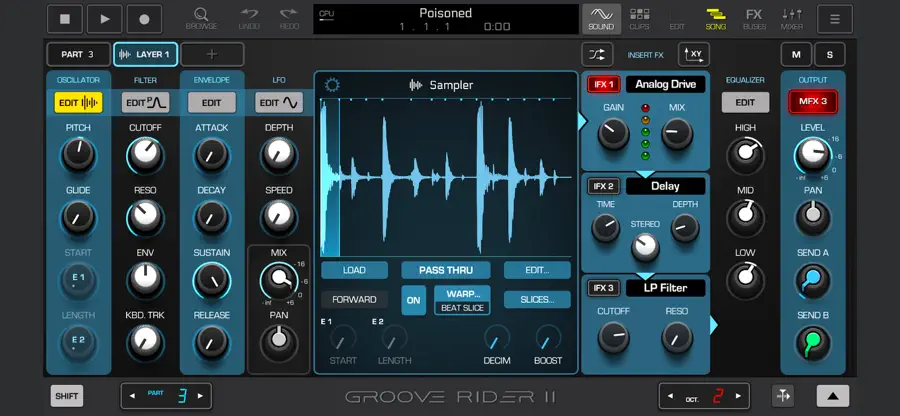Open the Slices... button
The image size is (900, 416).
537,300
